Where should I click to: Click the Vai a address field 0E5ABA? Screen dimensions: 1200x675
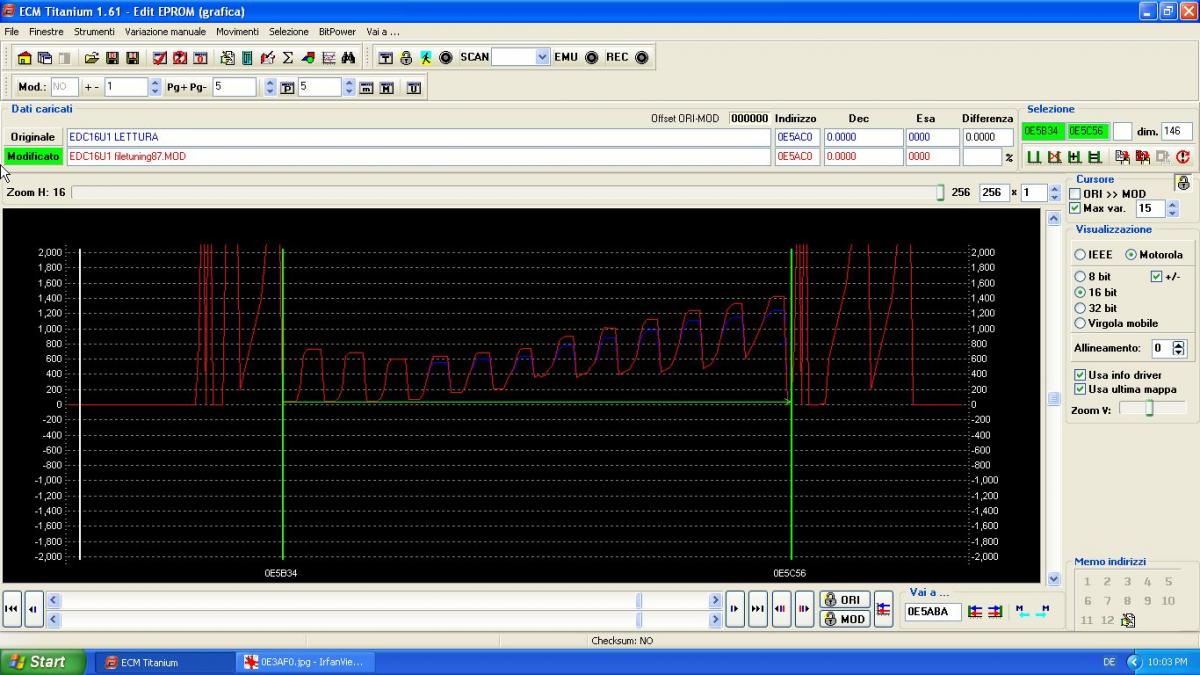[x=933, y=611]
